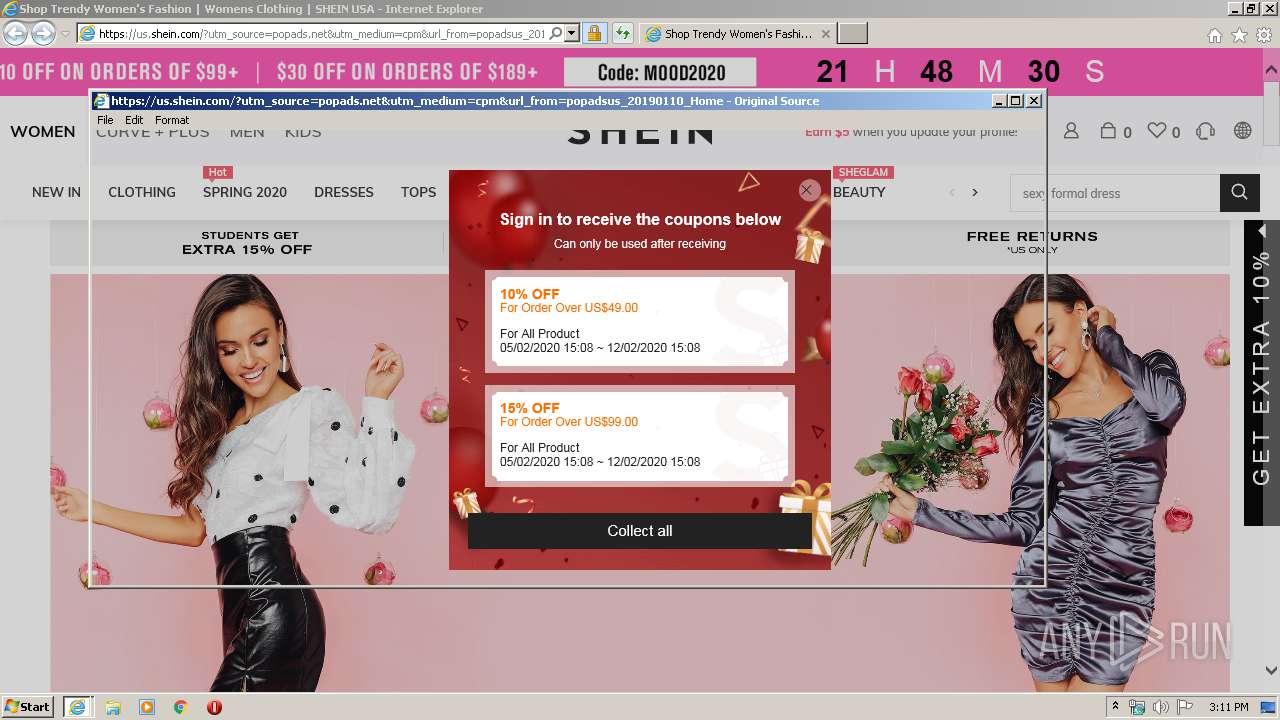Open the BEAUTY navigation item
The width and height of the screenshot is (1280, 720).
(859, 192)
